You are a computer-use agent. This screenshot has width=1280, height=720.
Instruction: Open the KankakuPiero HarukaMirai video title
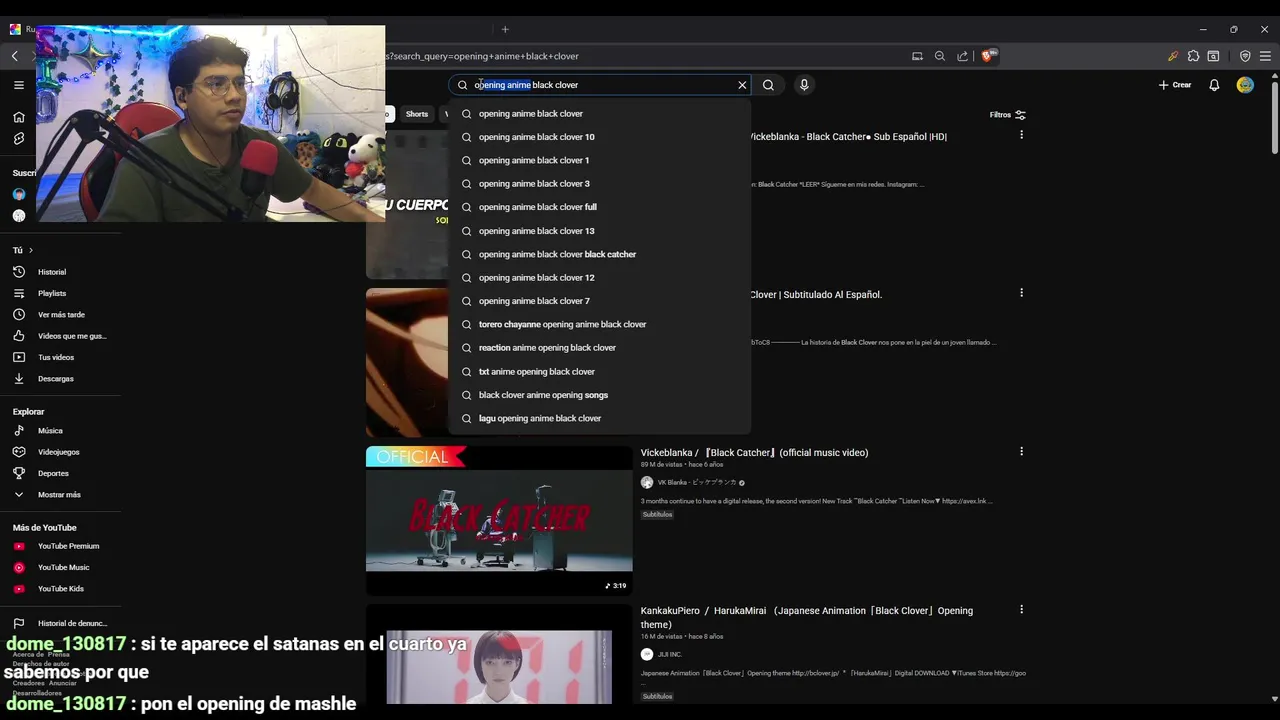click(807, 617)
